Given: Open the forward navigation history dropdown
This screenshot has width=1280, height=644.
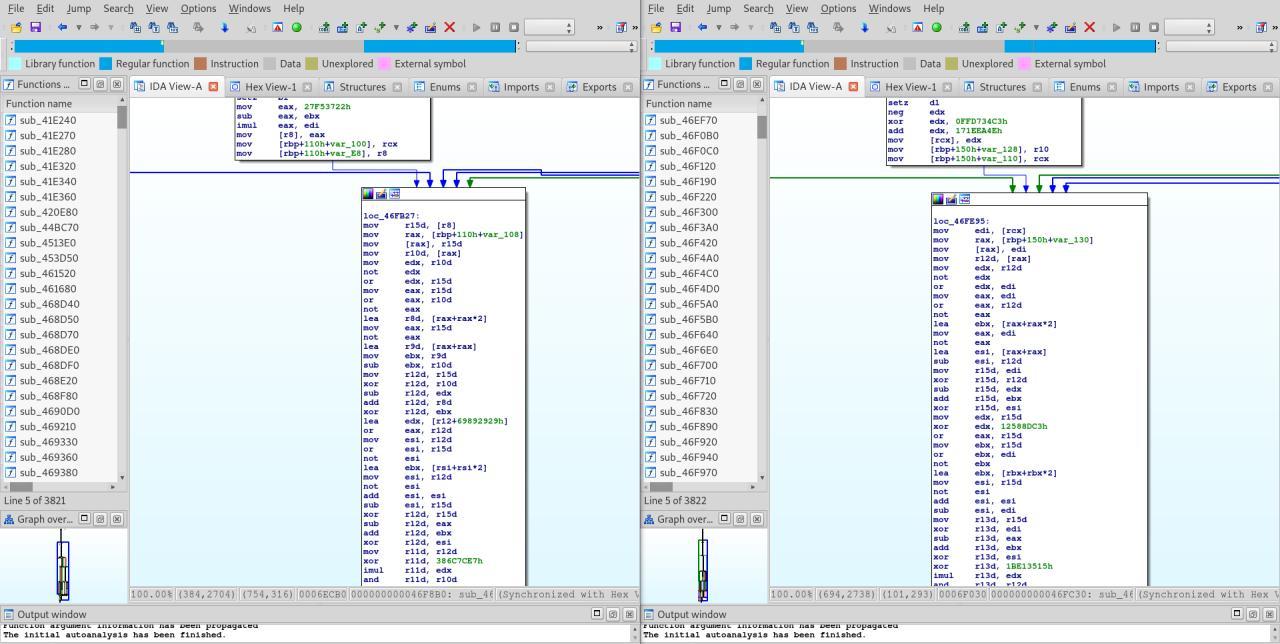Looking at the screenshot, I should [x=111, y=28].
